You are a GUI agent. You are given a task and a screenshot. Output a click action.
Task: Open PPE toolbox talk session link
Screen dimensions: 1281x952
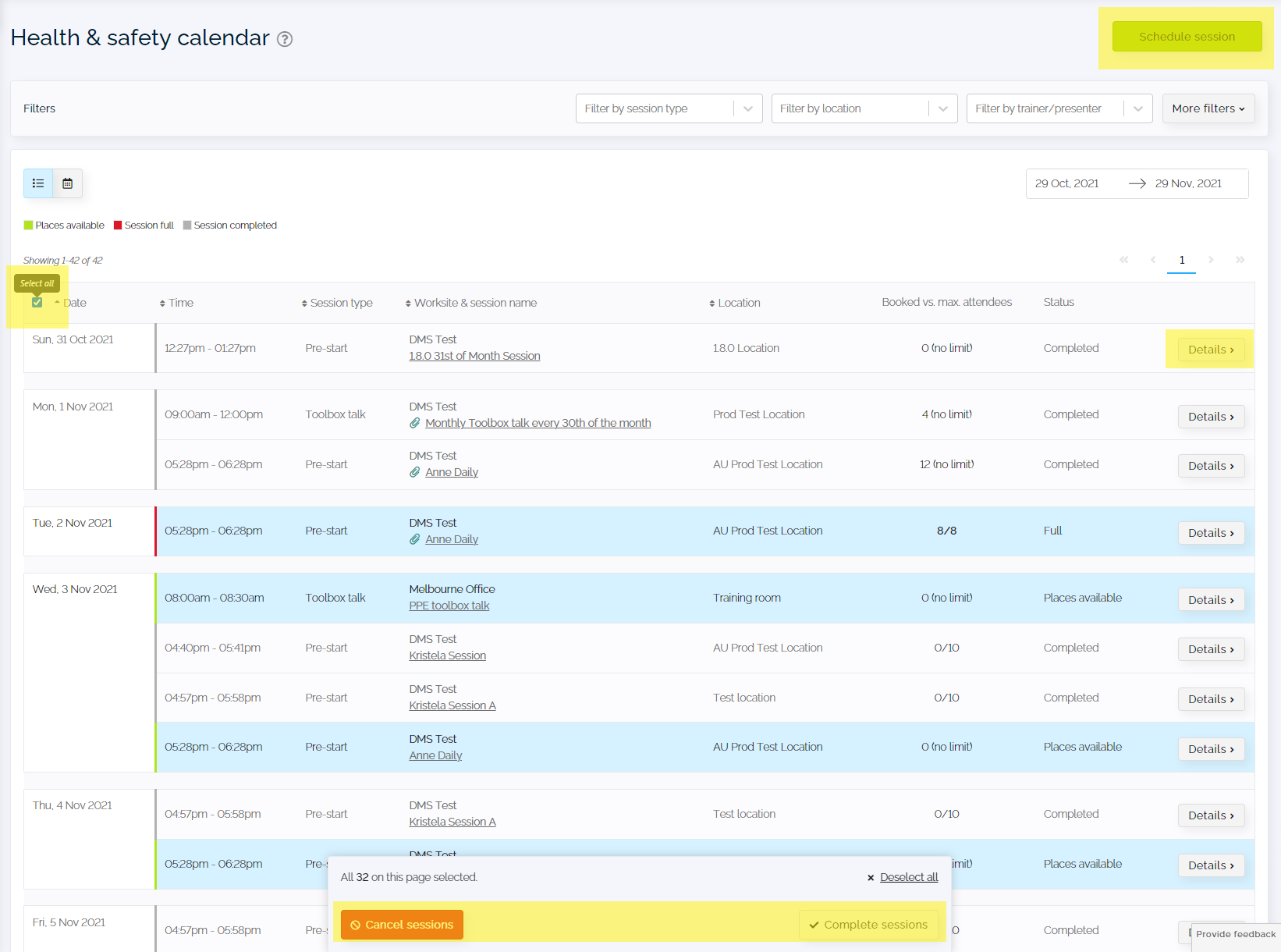tap(449, 606)
